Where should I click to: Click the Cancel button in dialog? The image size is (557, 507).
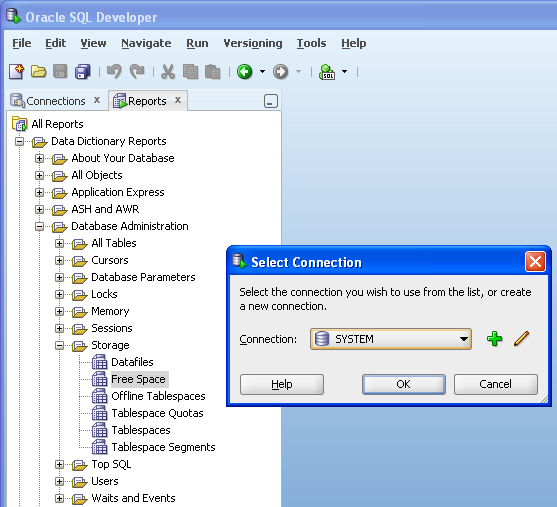(496, 384)
